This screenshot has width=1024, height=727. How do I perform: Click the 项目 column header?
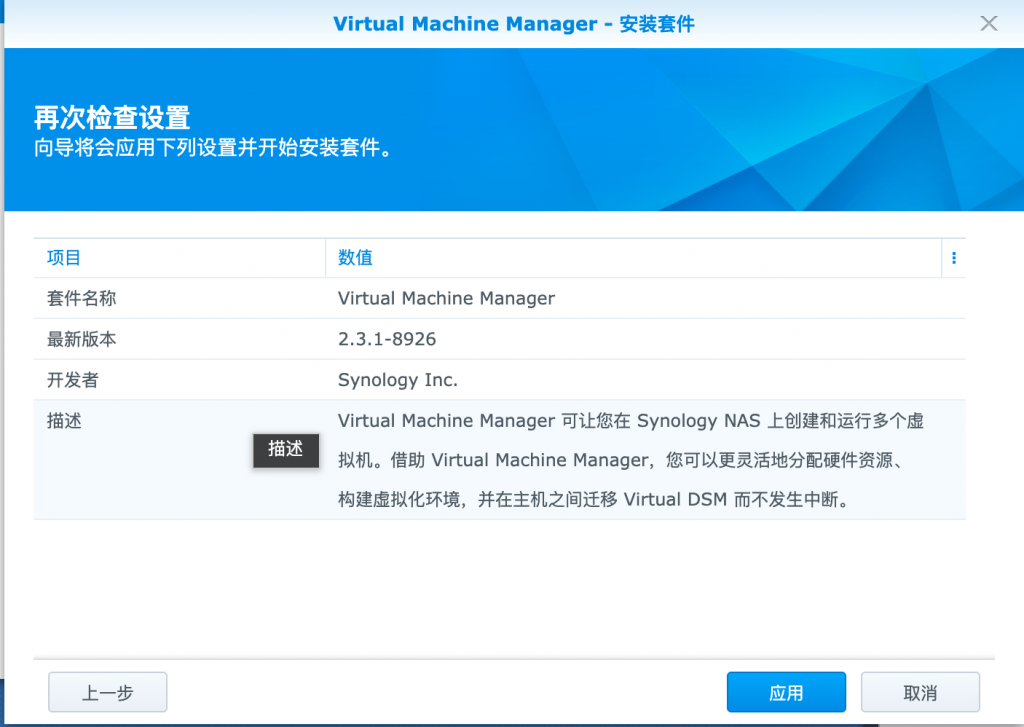point(180,258)
